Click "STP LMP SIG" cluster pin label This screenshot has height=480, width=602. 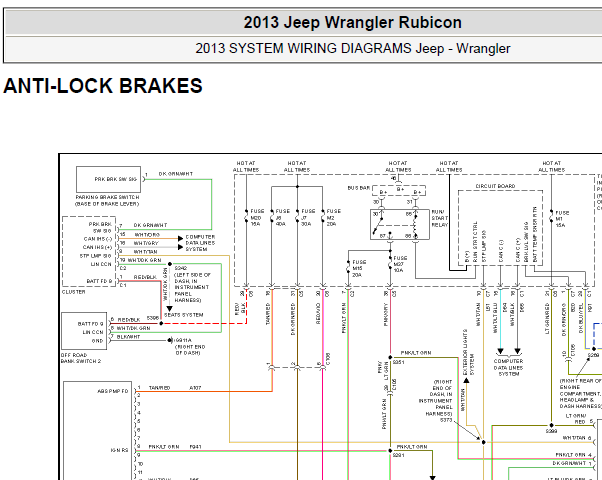(96, 256)
